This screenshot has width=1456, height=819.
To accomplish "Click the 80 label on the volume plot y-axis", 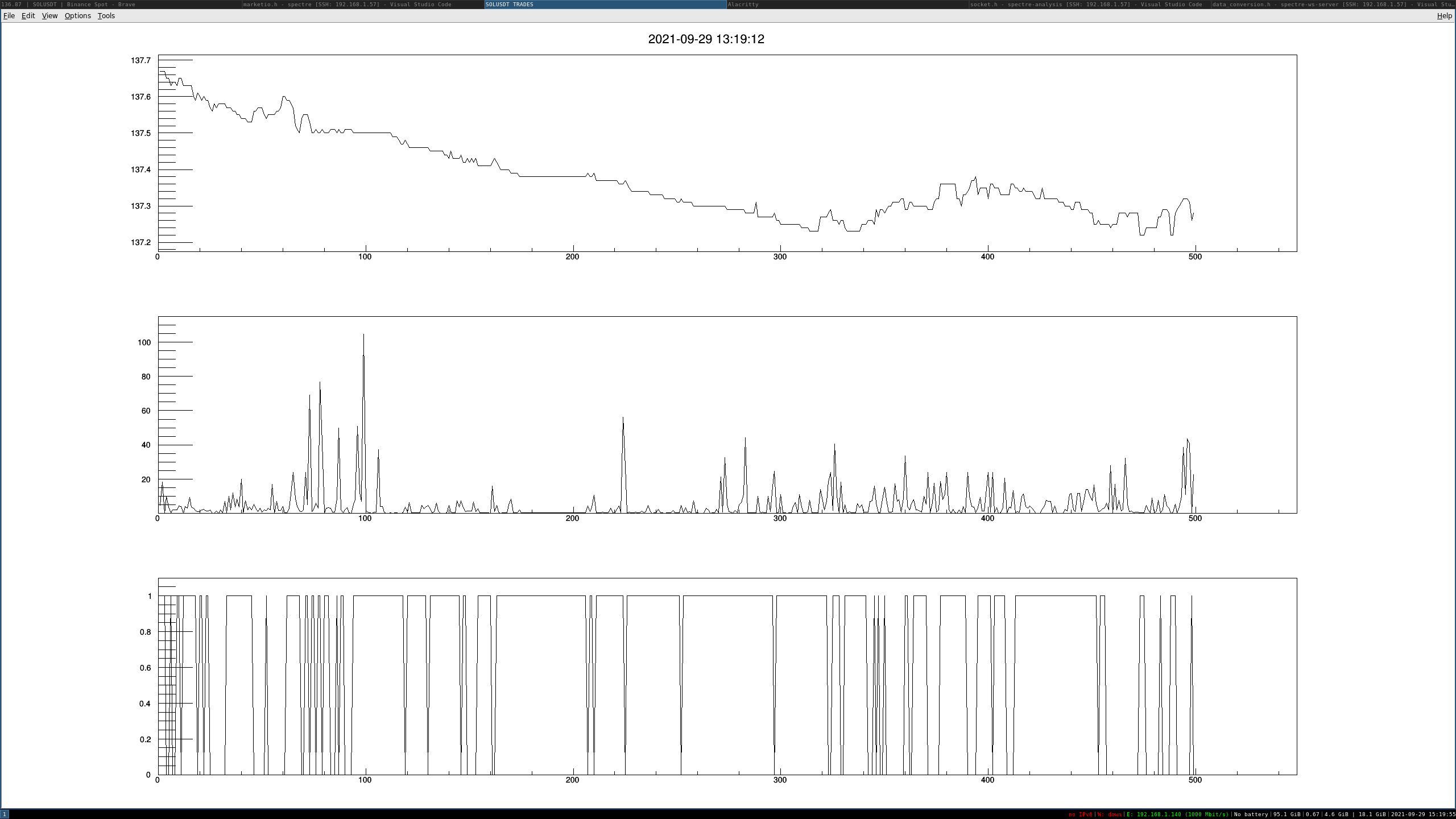I will coord(146,377).
